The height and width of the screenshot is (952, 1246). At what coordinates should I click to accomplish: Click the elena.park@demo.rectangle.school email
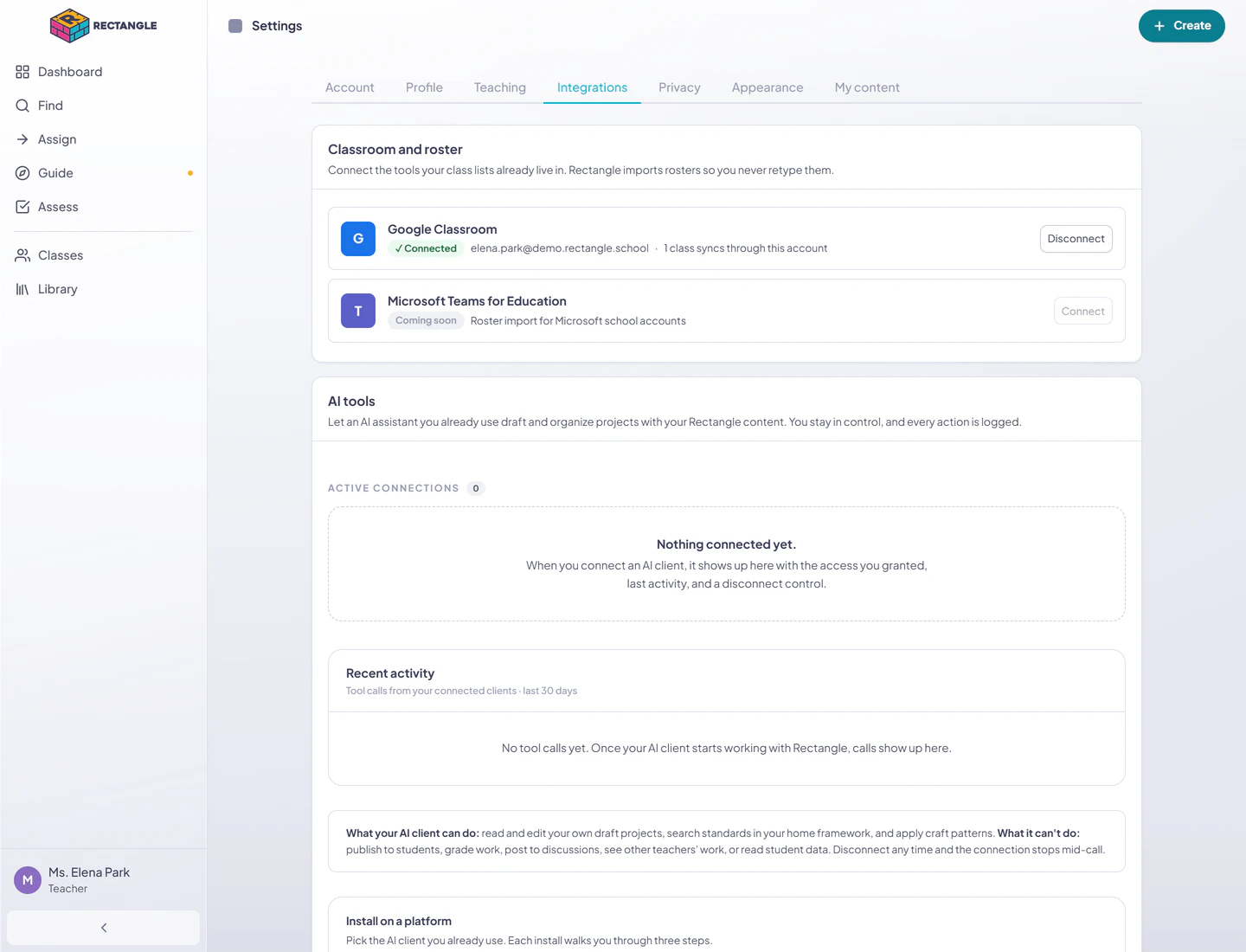[x=560, y=248]
